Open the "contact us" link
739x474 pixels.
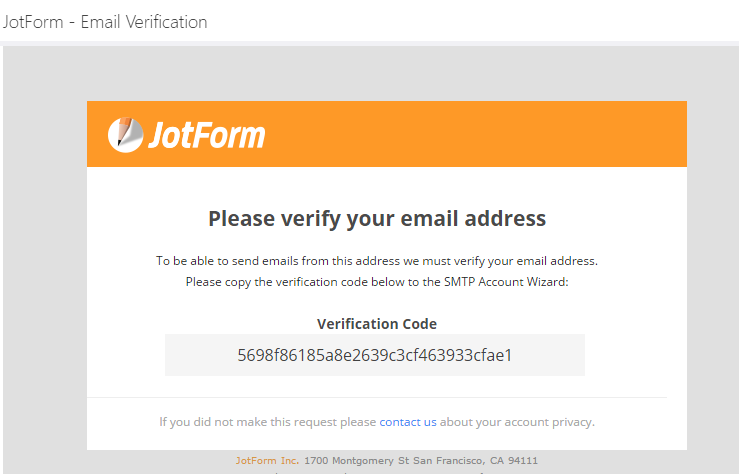408,422
